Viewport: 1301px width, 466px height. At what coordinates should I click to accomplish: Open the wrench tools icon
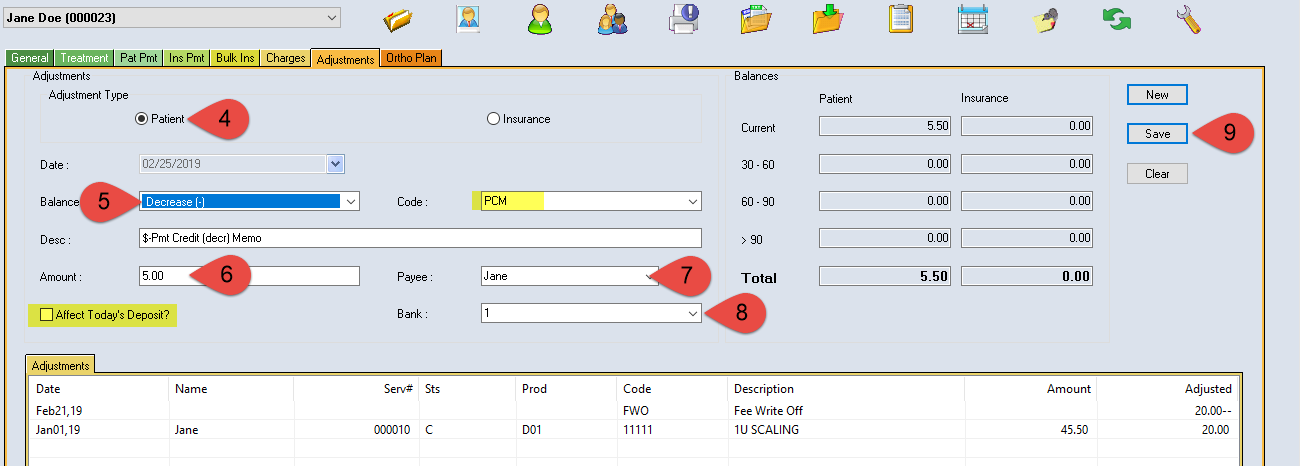pos(1188,19)
